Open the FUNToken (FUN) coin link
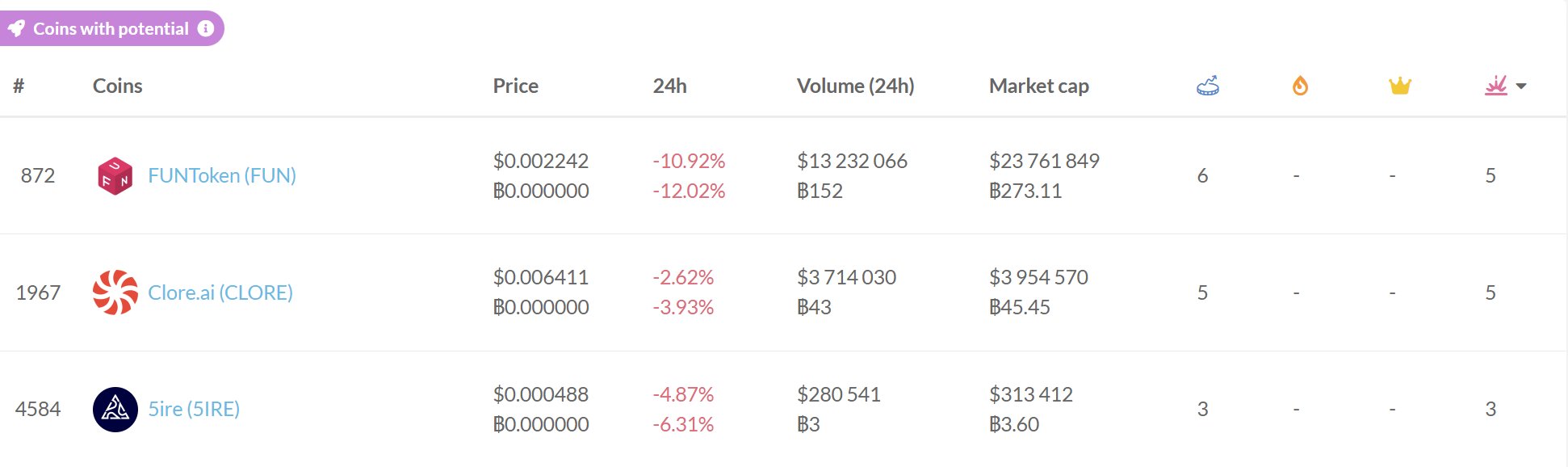Screen dimensions: 1568x467 pos(222,175)
